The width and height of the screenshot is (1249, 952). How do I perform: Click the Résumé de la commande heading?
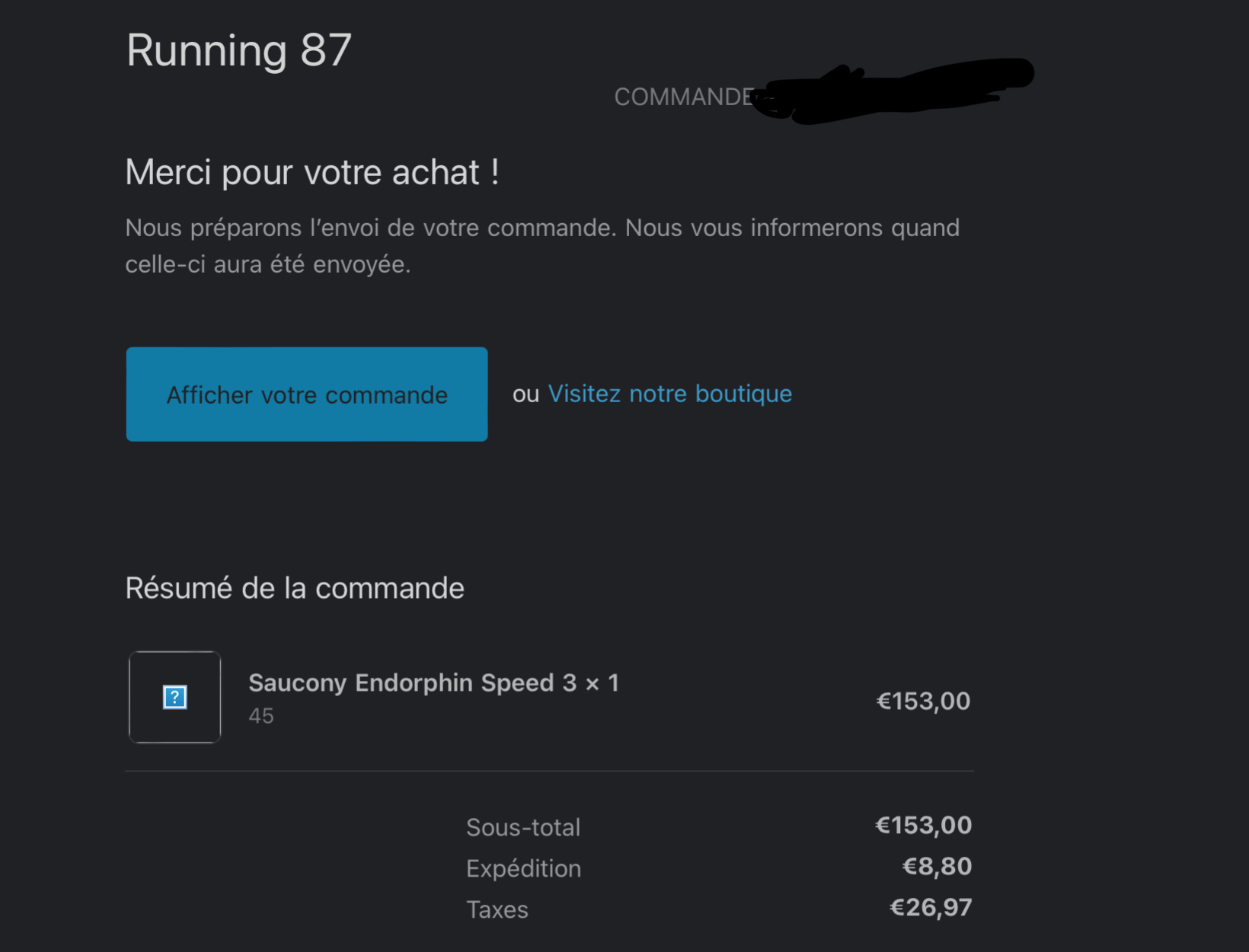pyautogui.click(x=294, y=588)
